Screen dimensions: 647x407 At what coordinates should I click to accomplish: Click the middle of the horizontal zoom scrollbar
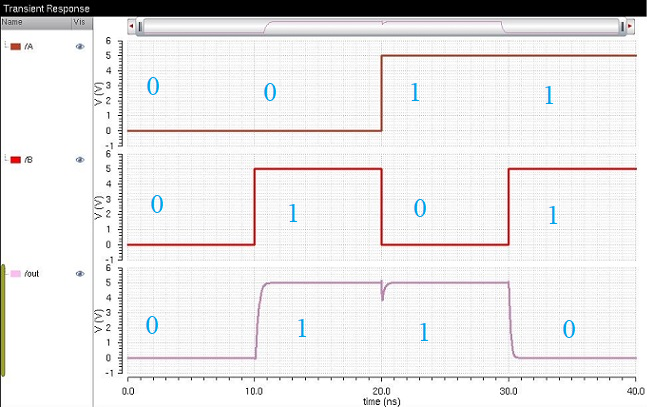click(x=381, y=25)
